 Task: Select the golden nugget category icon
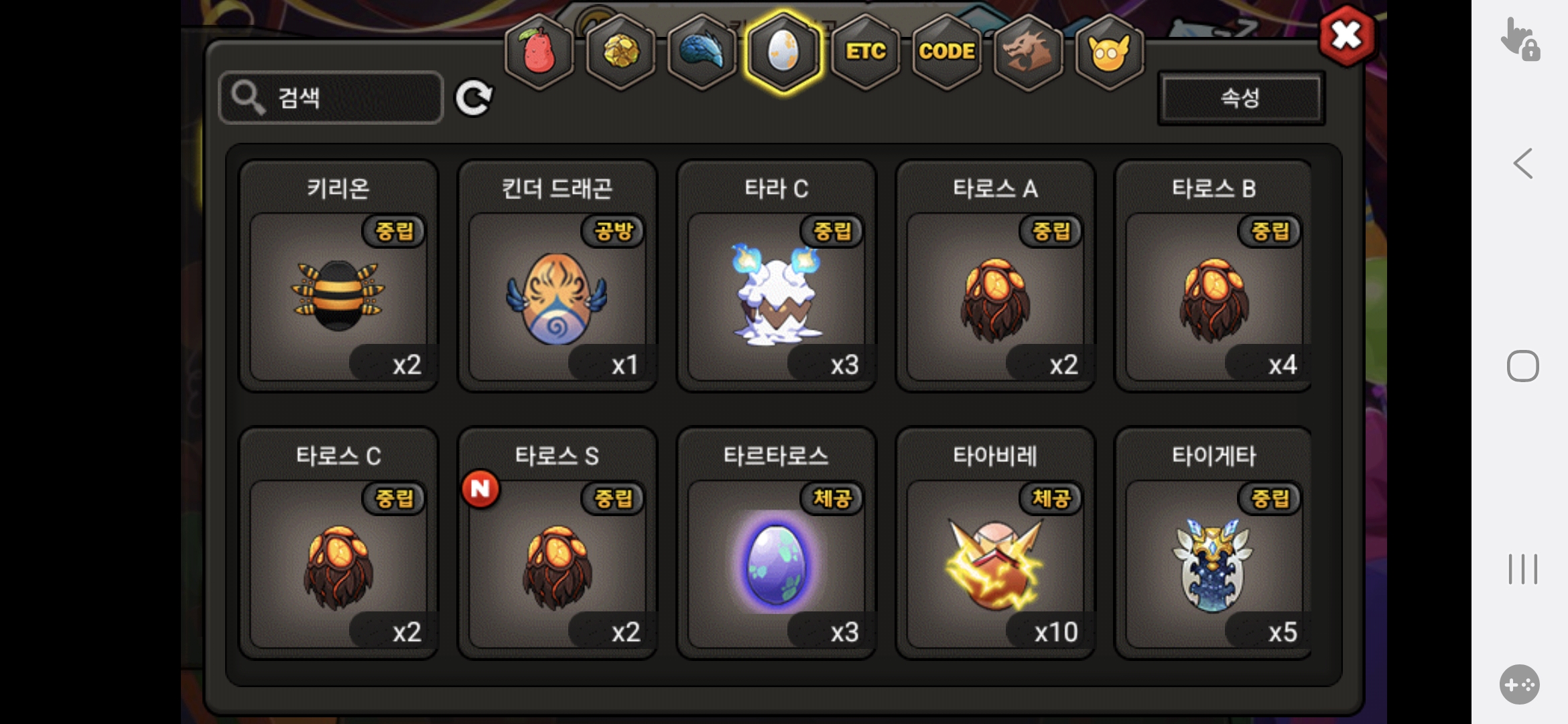(621, 52)
